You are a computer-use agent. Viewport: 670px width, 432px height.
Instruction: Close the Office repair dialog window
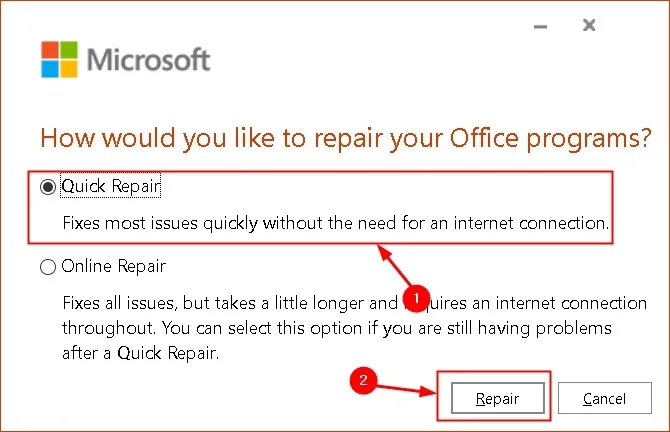(589, 25)
